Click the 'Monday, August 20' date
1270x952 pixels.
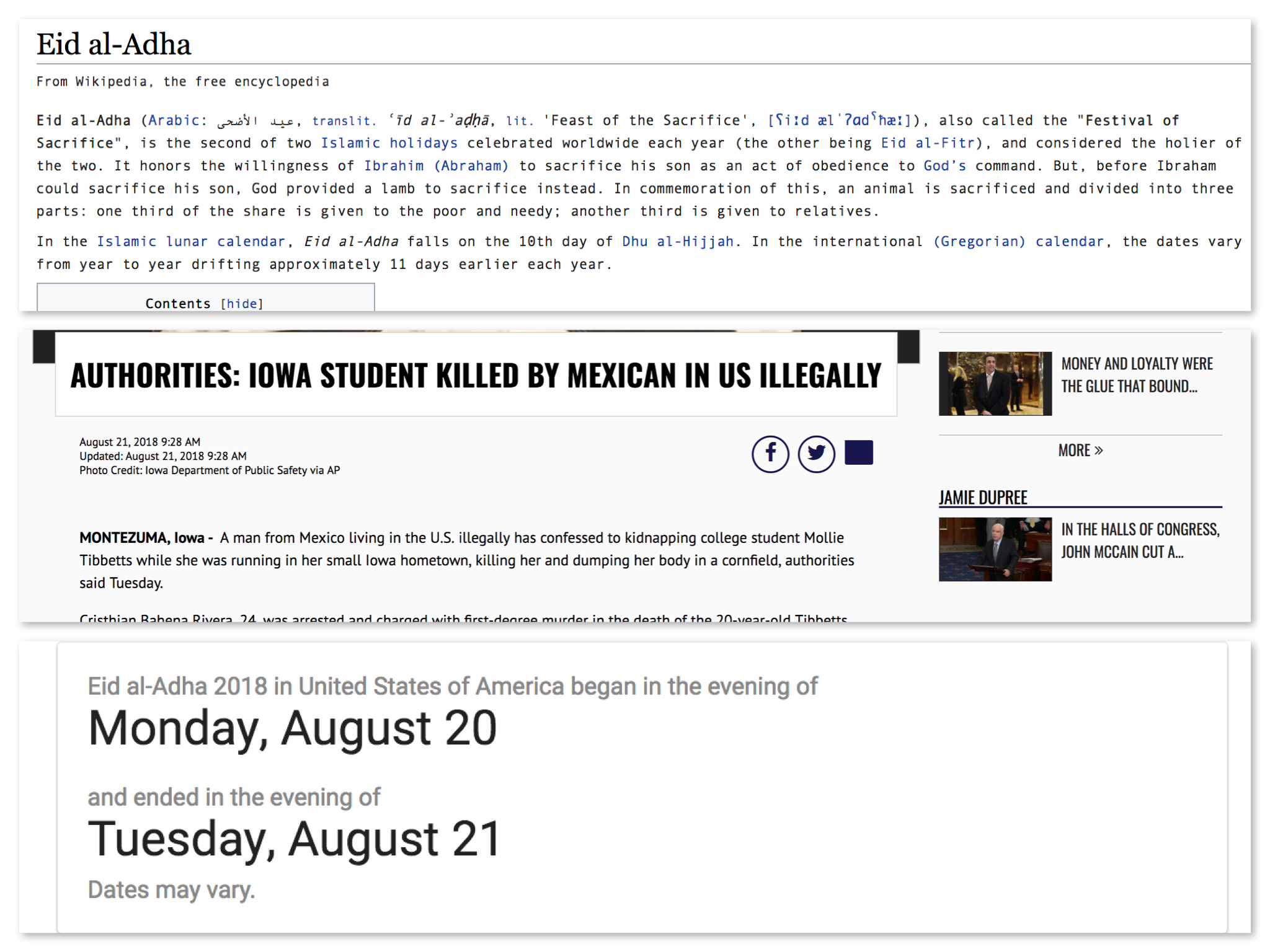click(292, 729)
